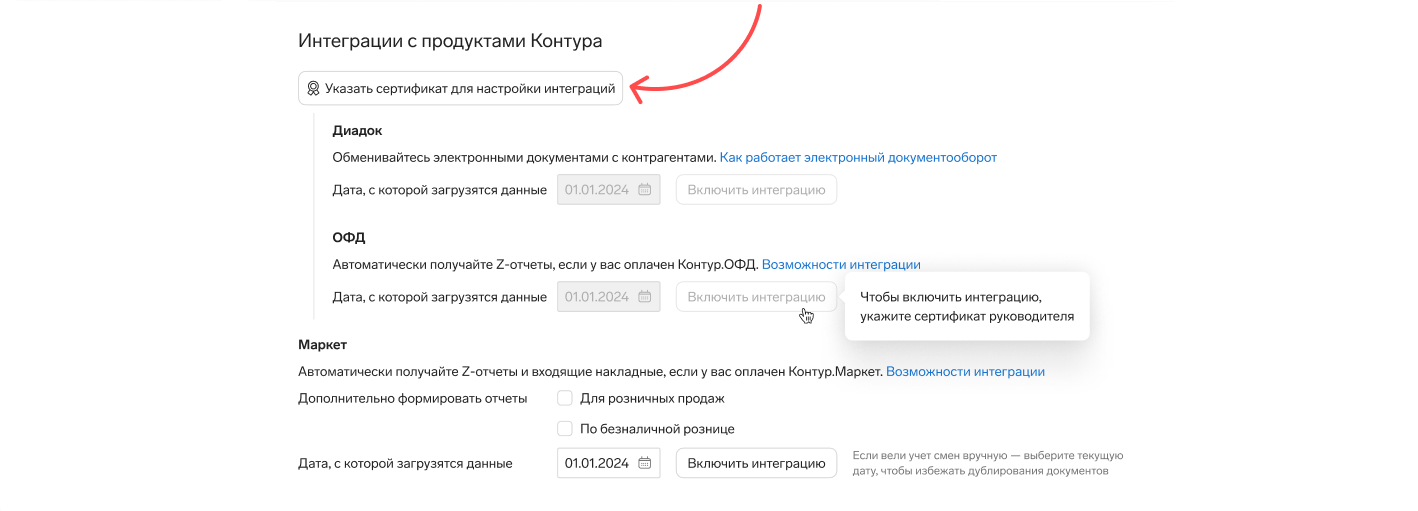Viewport: 1418px width, 511px height.
Task: Follow 'Возможности интеграции' link under Маркет
Action: click(x=965, y=372)
